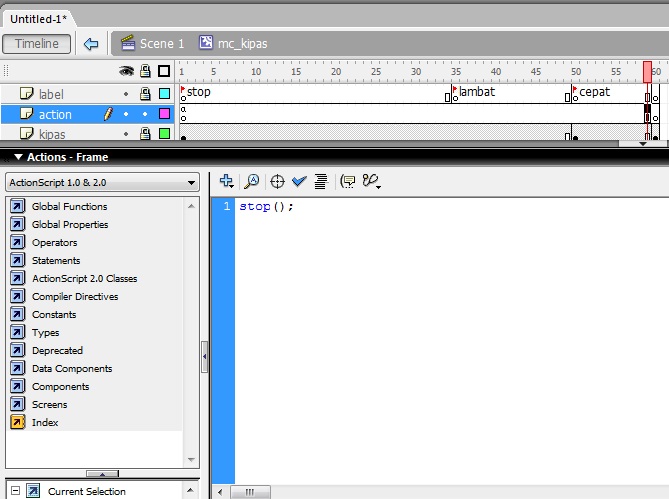Switch to the Untitled-1* document tab
This screenshot has height=499, width=669.
click(38, 19)
